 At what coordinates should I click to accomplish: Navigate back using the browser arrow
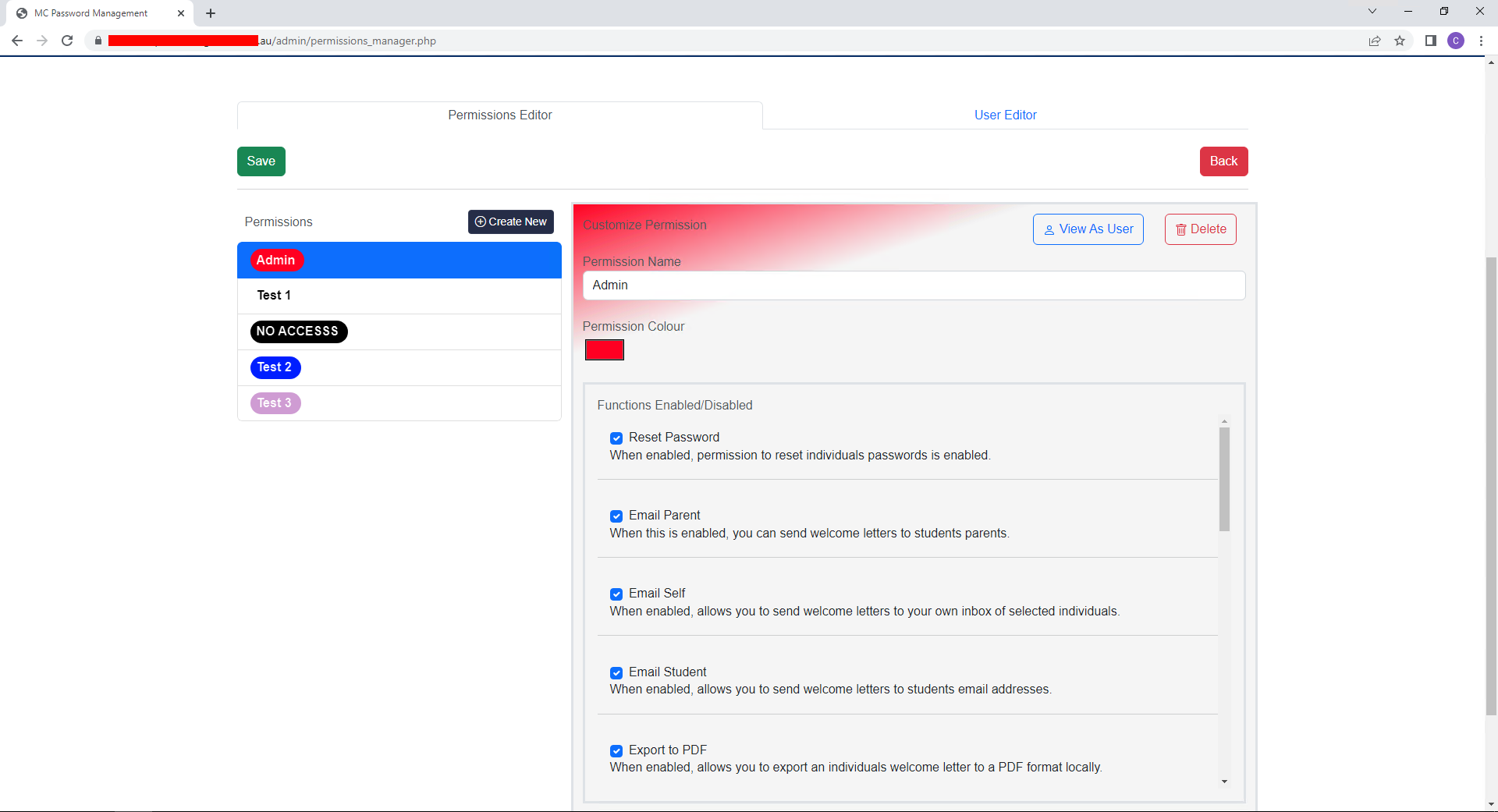pos(16,41)
